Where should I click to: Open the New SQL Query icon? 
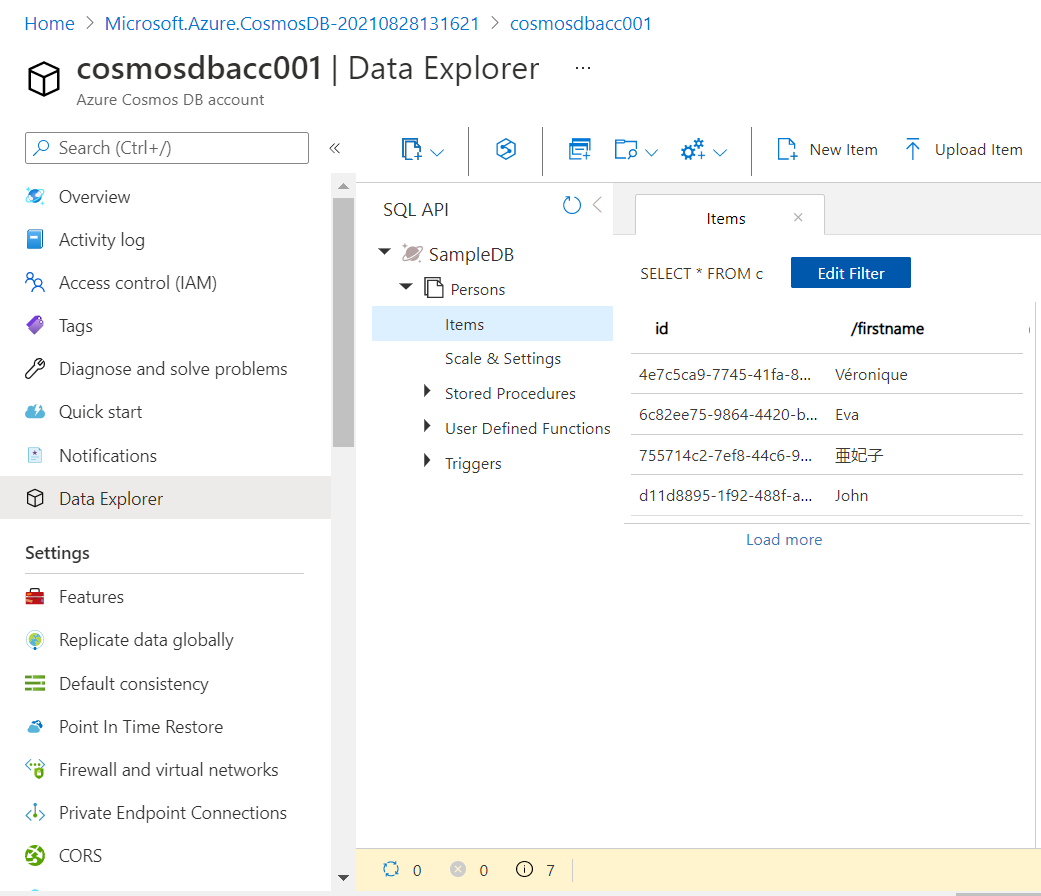pyautogui.click(x=579, y=150)
